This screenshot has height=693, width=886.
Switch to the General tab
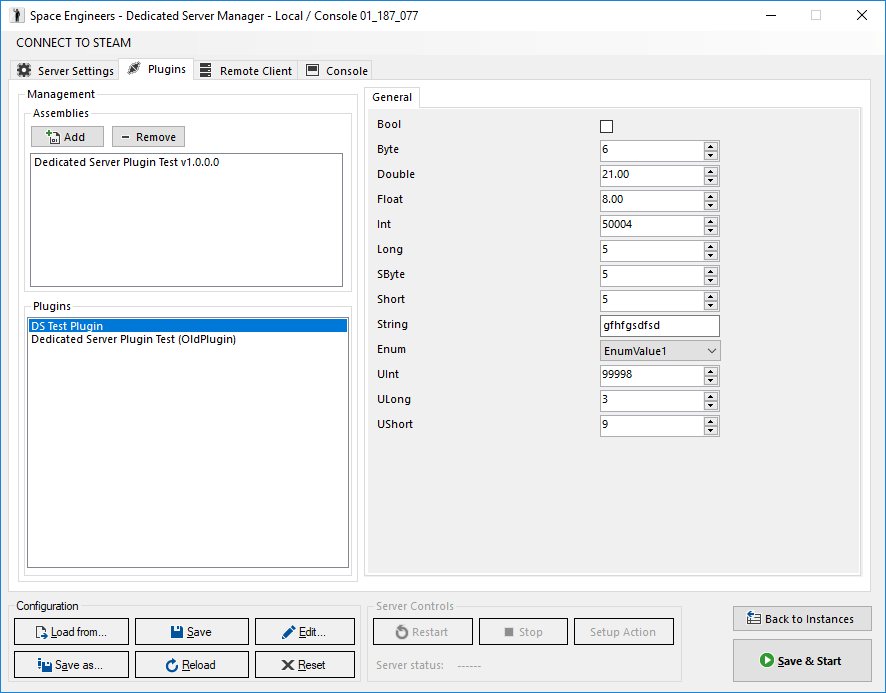click(392, 97)
